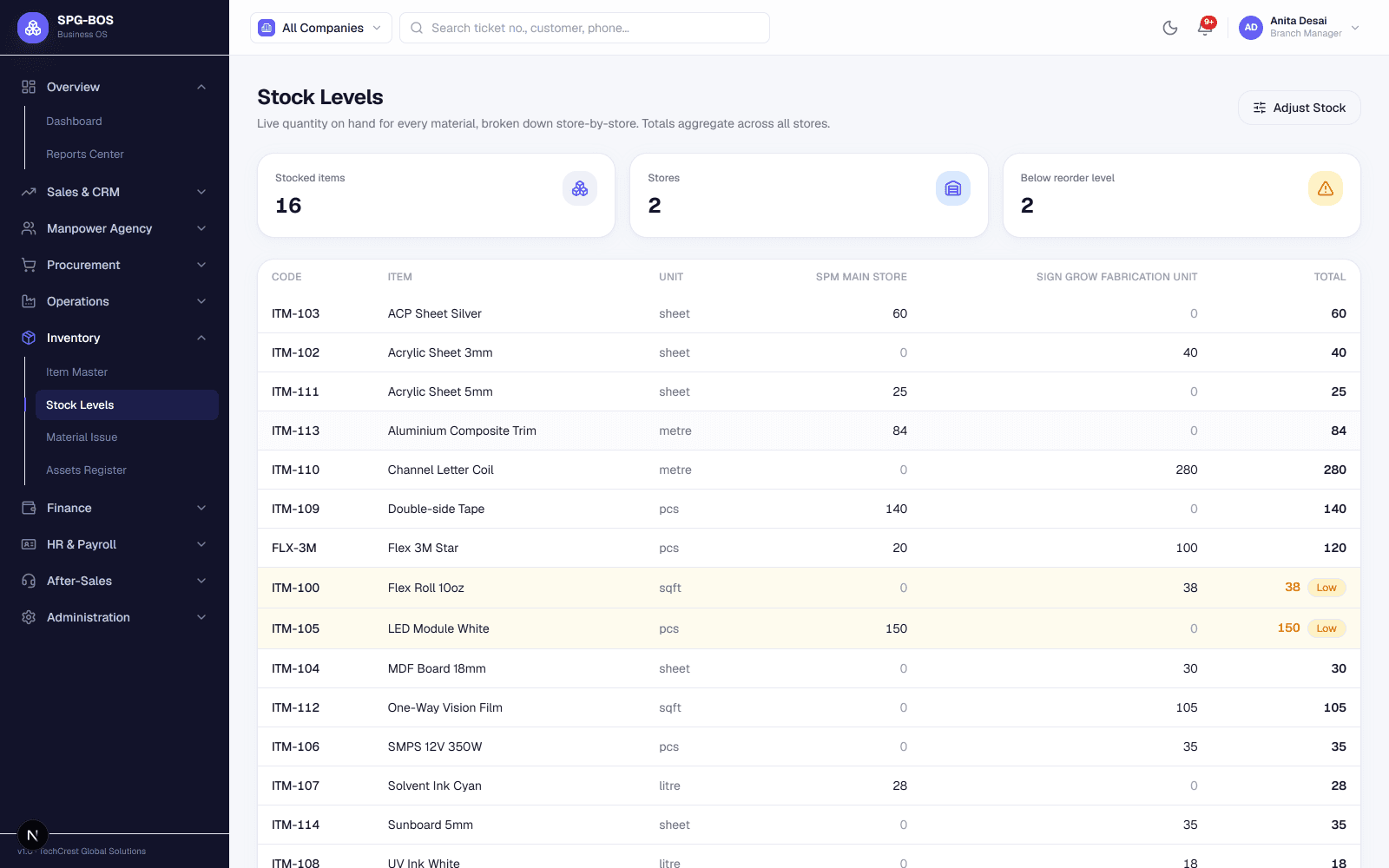Click the Procurement cart icon
Viewport: 1389px width, 868px height.
pyautogui.click(x=29, y=265)
